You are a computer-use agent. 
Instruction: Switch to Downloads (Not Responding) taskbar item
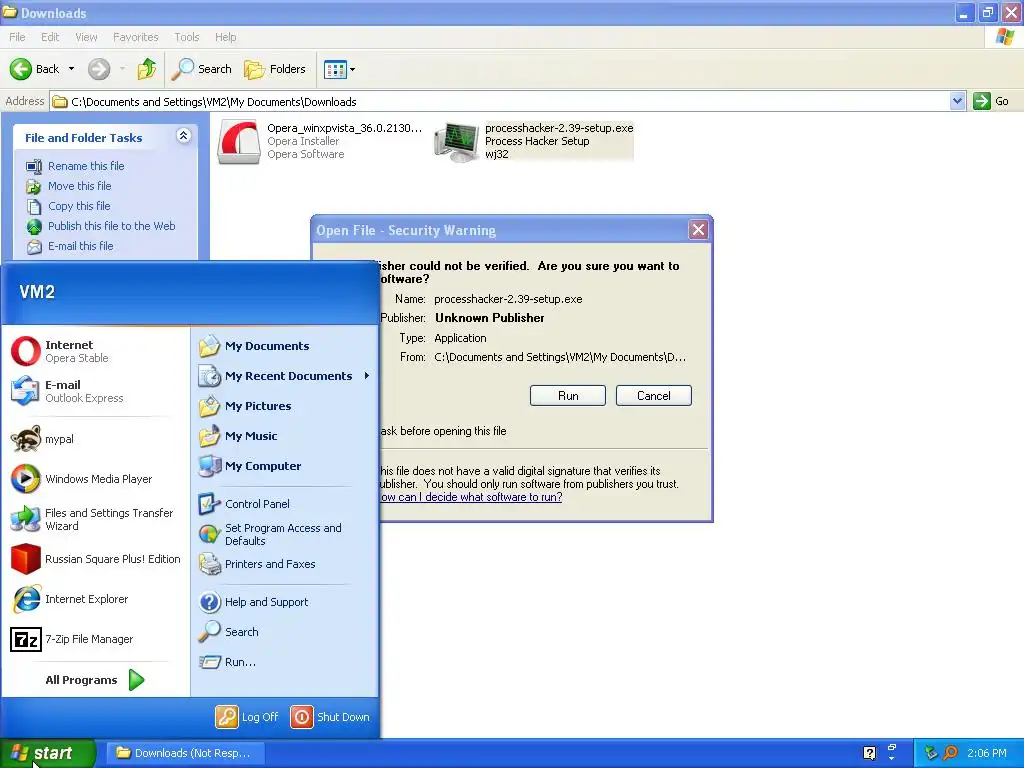pos(185,753)
